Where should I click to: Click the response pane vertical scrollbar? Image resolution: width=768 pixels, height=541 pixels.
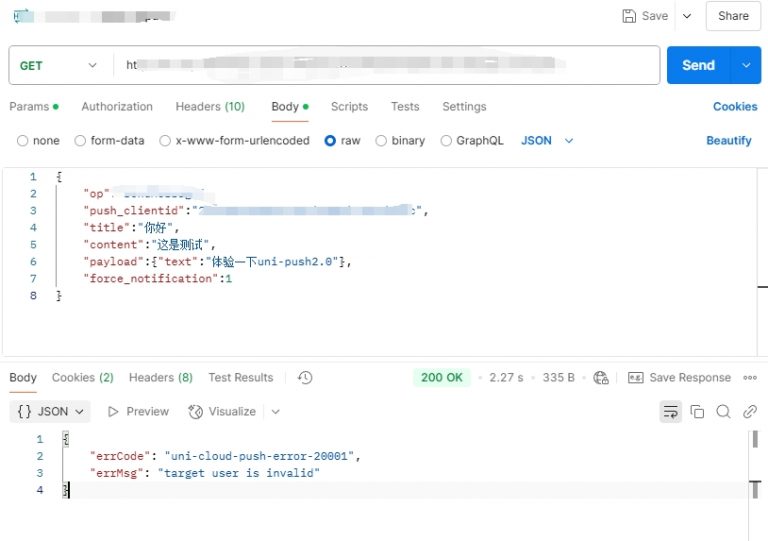pos(754,440)
